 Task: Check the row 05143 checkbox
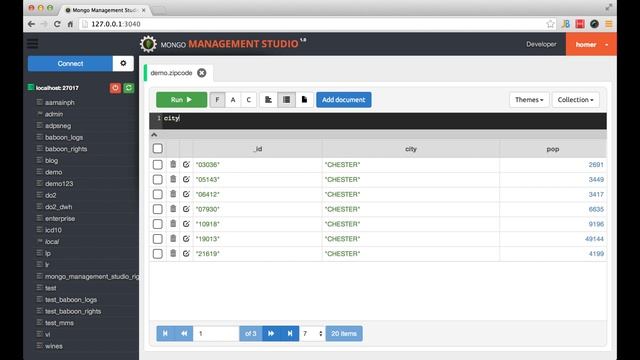pos(158,179)
